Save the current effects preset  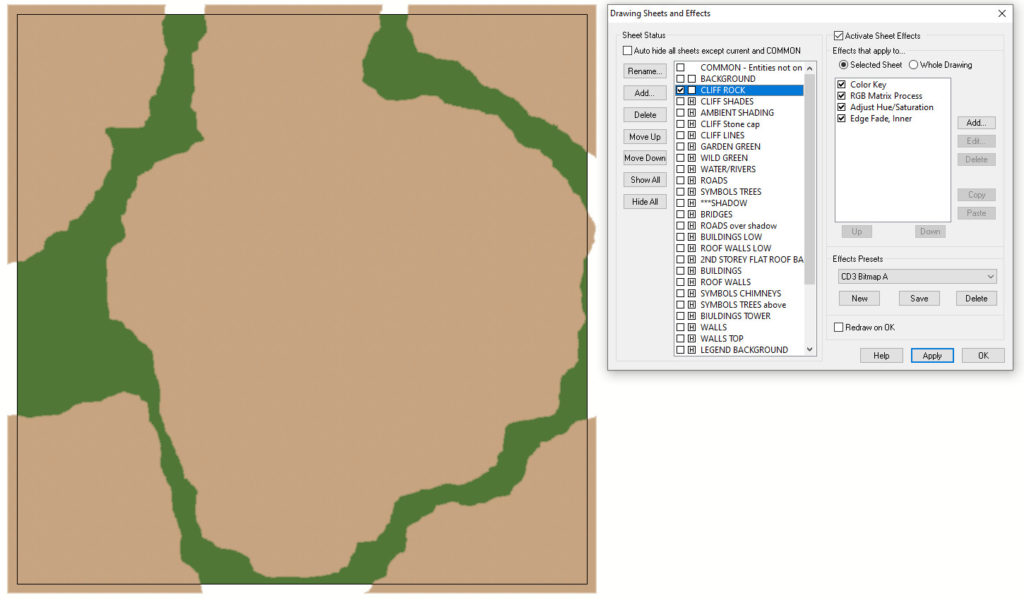(918, 298)
